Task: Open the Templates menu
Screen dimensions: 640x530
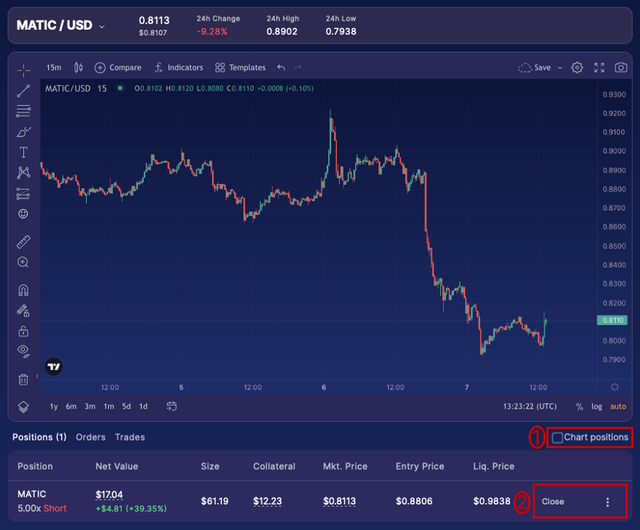Action: coord(240,67)
